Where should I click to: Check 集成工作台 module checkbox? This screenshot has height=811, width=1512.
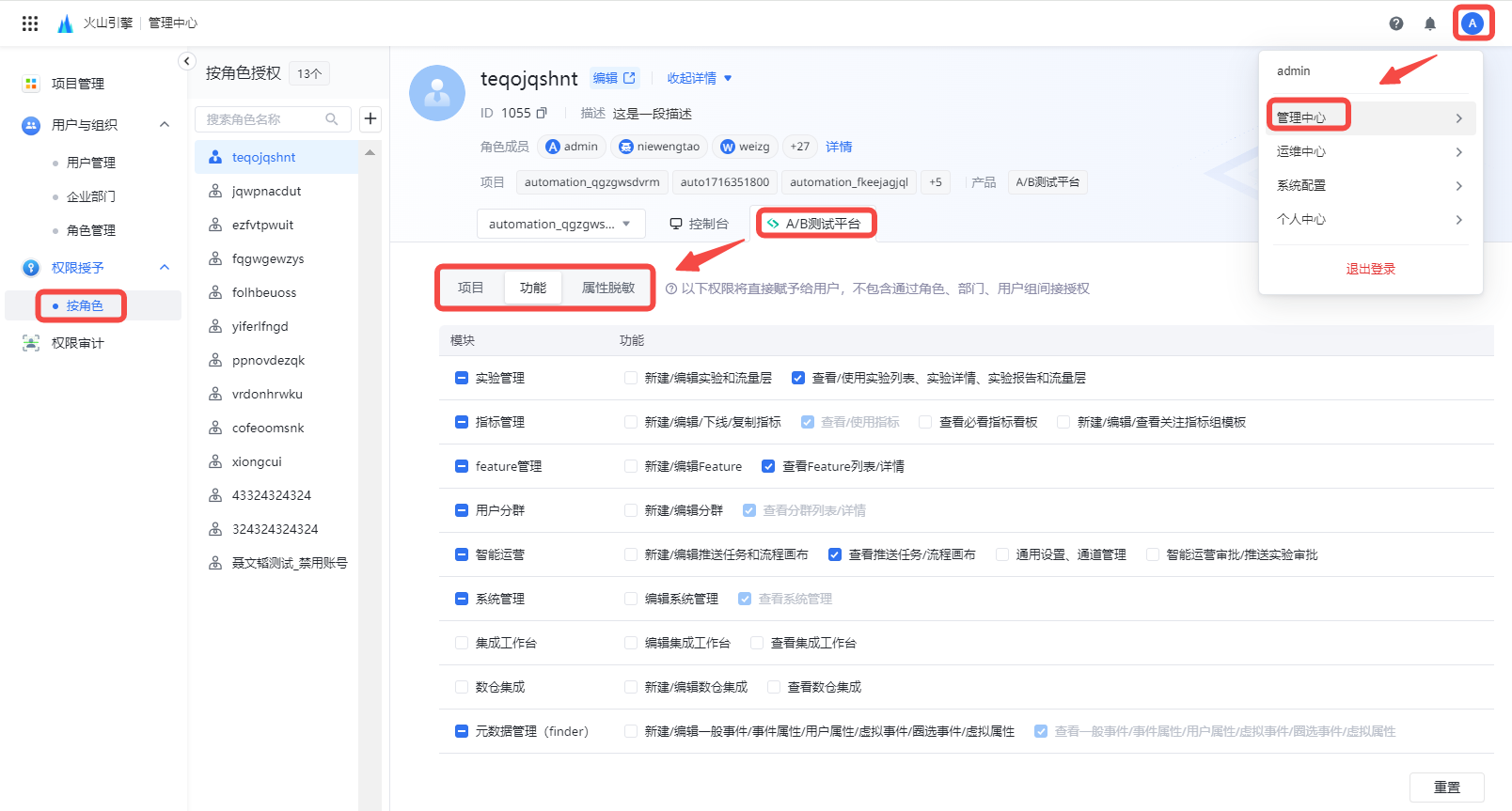point(462,643)
